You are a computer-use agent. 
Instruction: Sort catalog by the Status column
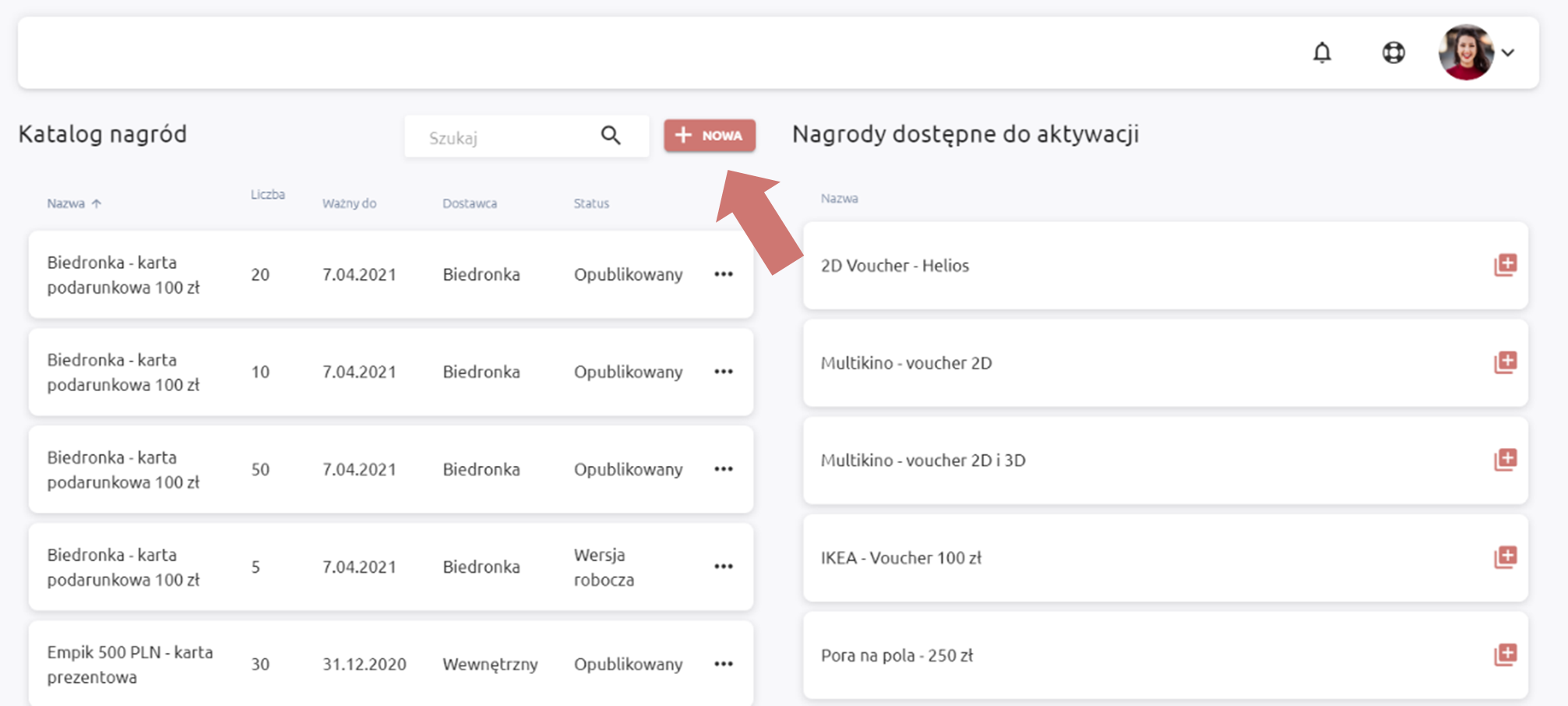point(591,203)
